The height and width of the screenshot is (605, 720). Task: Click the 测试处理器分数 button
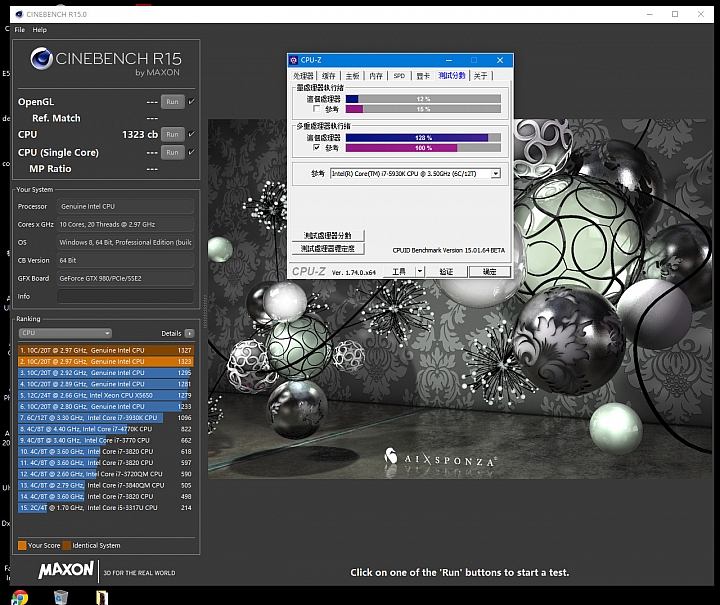tap(328, 235)
